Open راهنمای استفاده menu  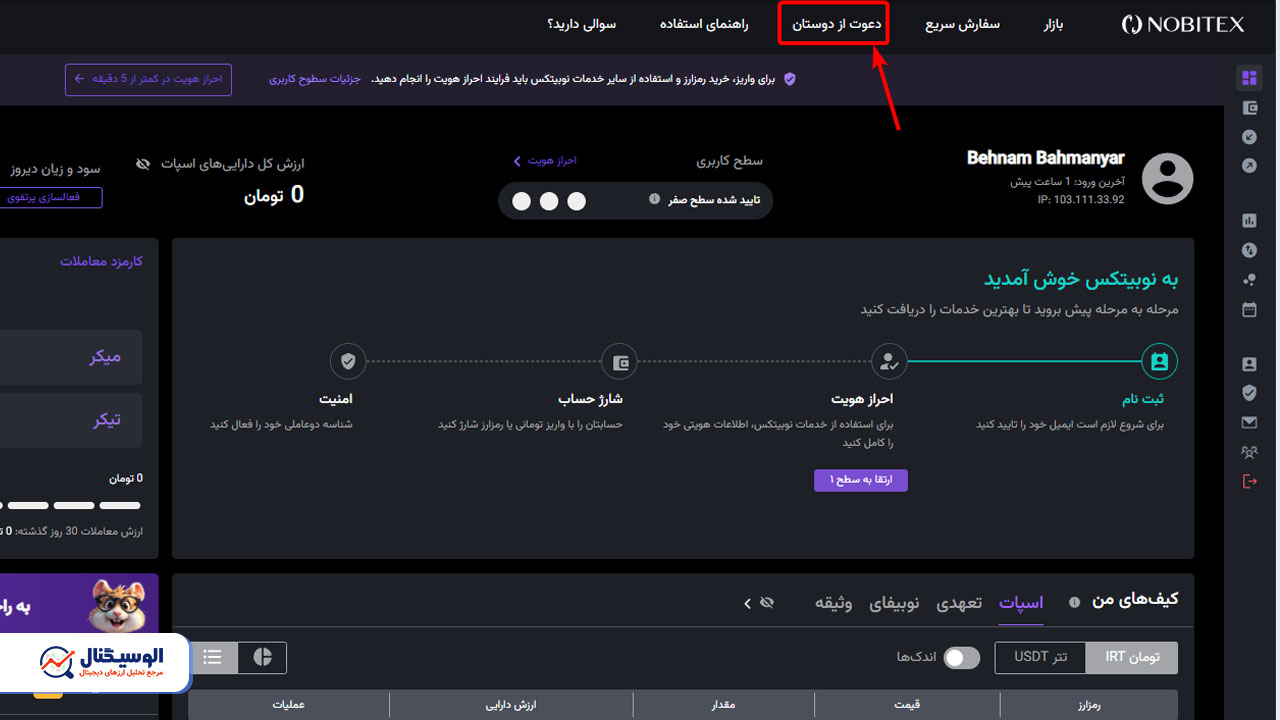coord(704,25)
